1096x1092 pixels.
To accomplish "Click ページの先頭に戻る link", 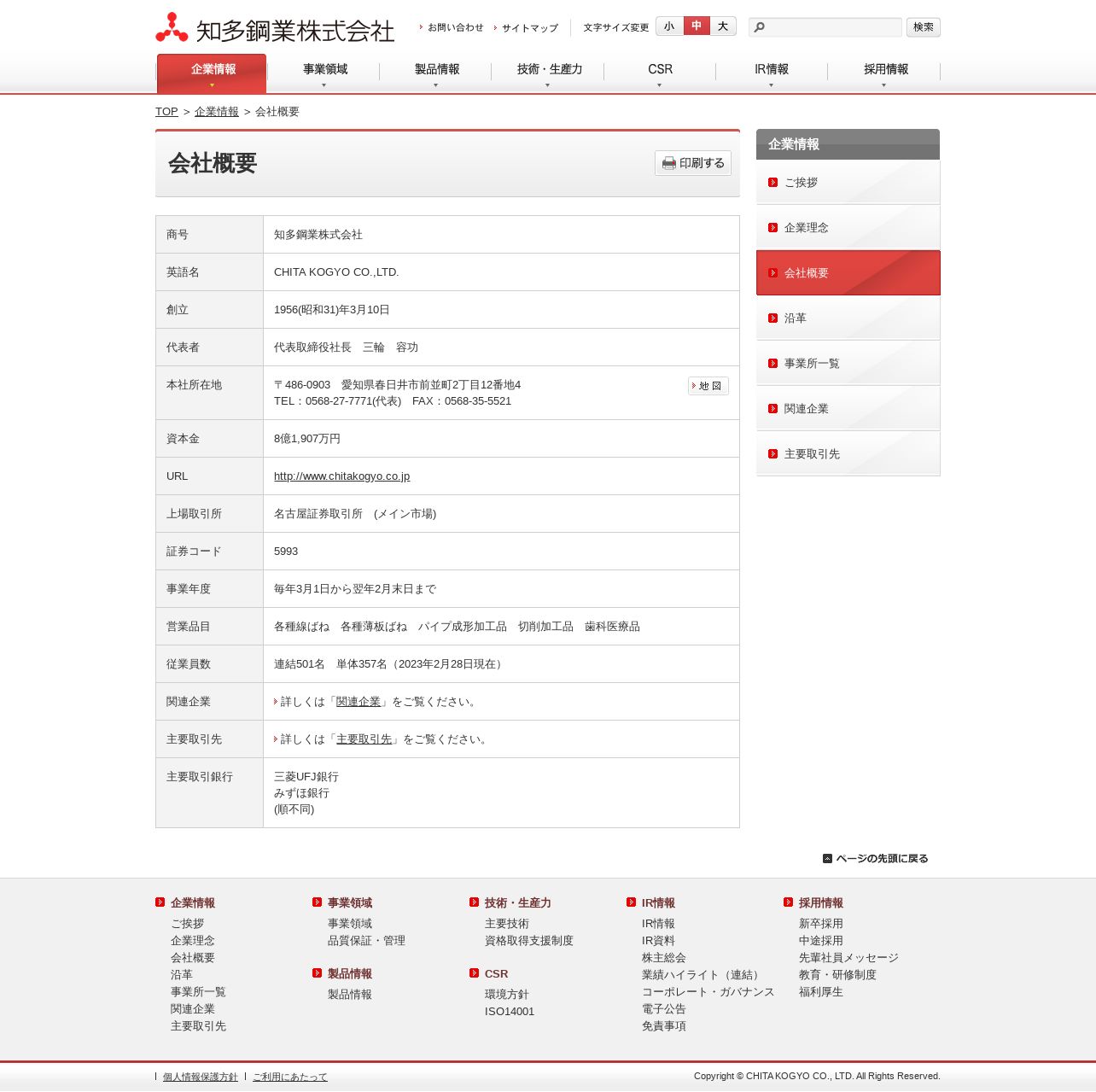I will (x=876, y=859).
